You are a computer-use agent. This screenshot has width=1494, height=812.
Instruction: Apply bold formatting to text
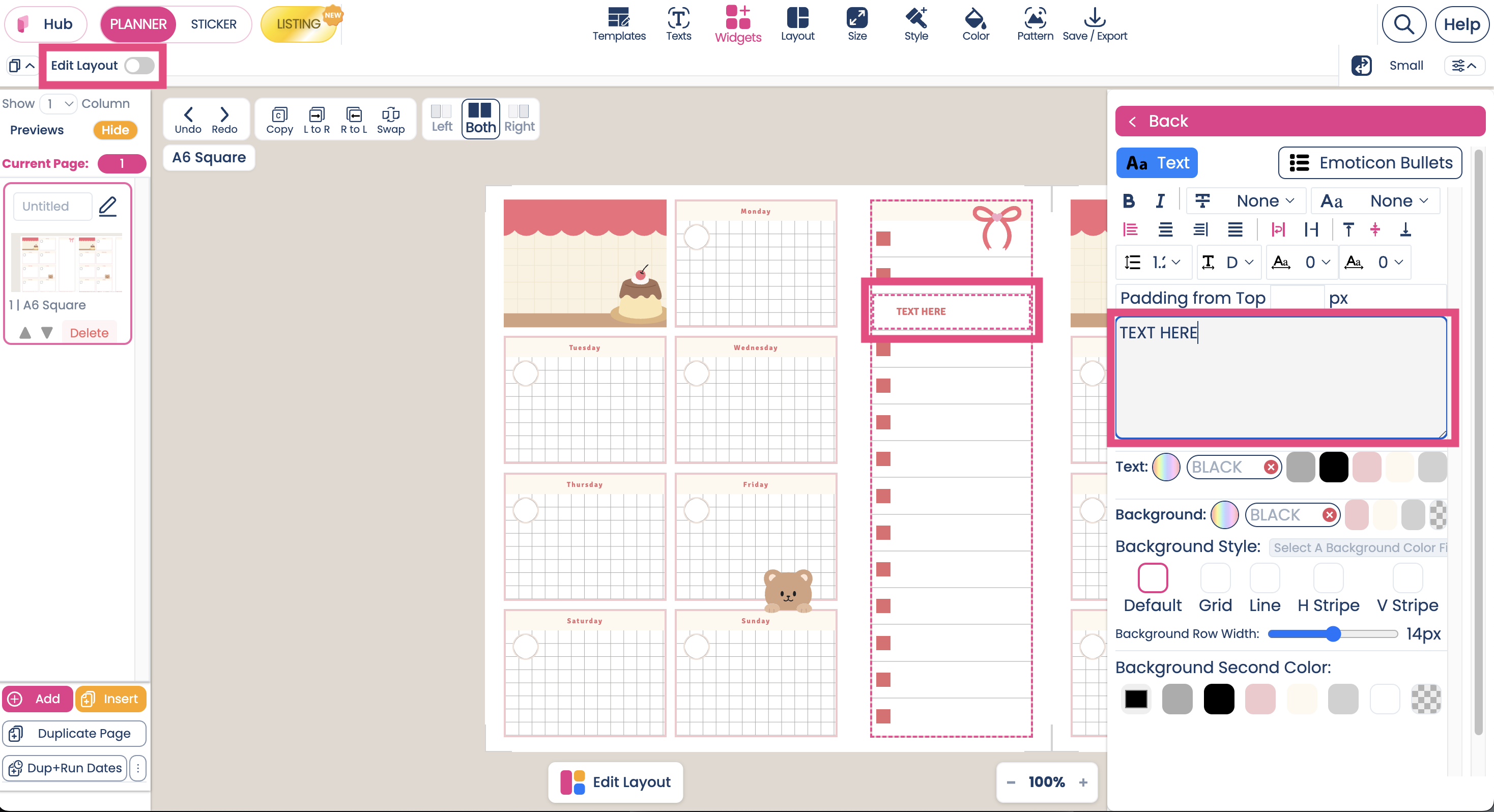click(1129, 200)
